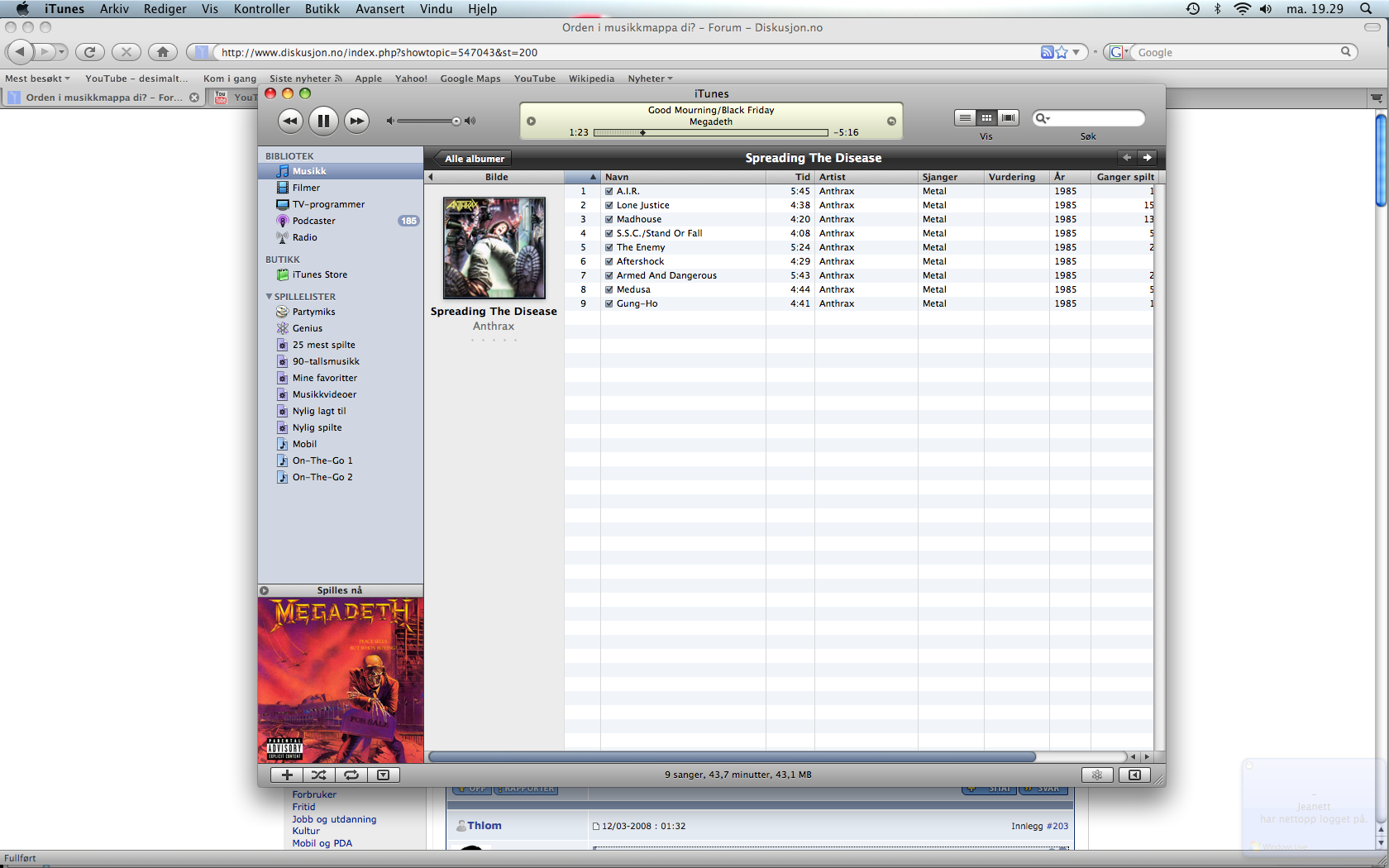Open the Rediger menu
This screenshot has height=868, width=1389.
click(x=165, y=9)
